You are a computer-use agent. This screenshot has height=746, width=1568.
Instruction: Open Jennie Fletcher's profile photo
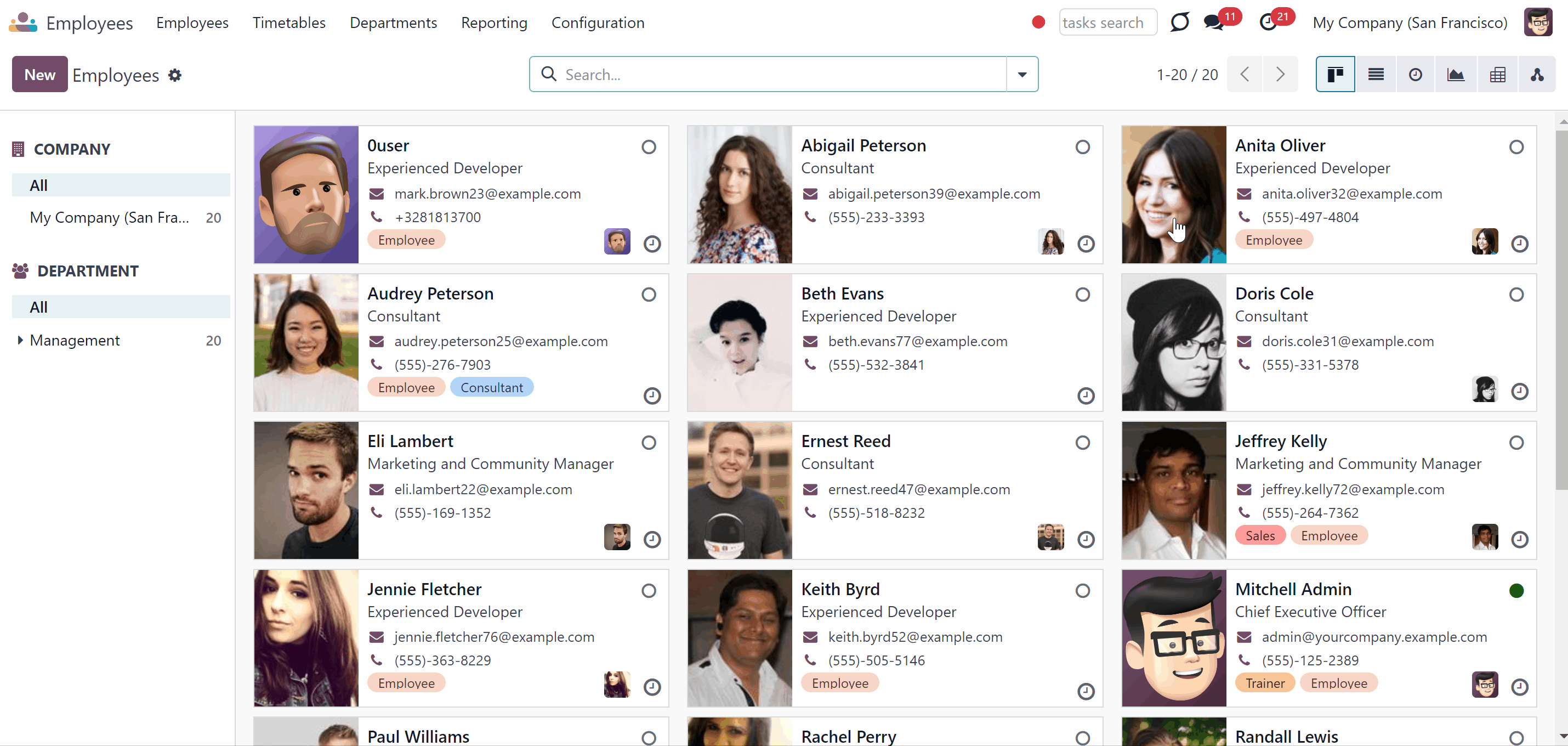coord(306,638)
